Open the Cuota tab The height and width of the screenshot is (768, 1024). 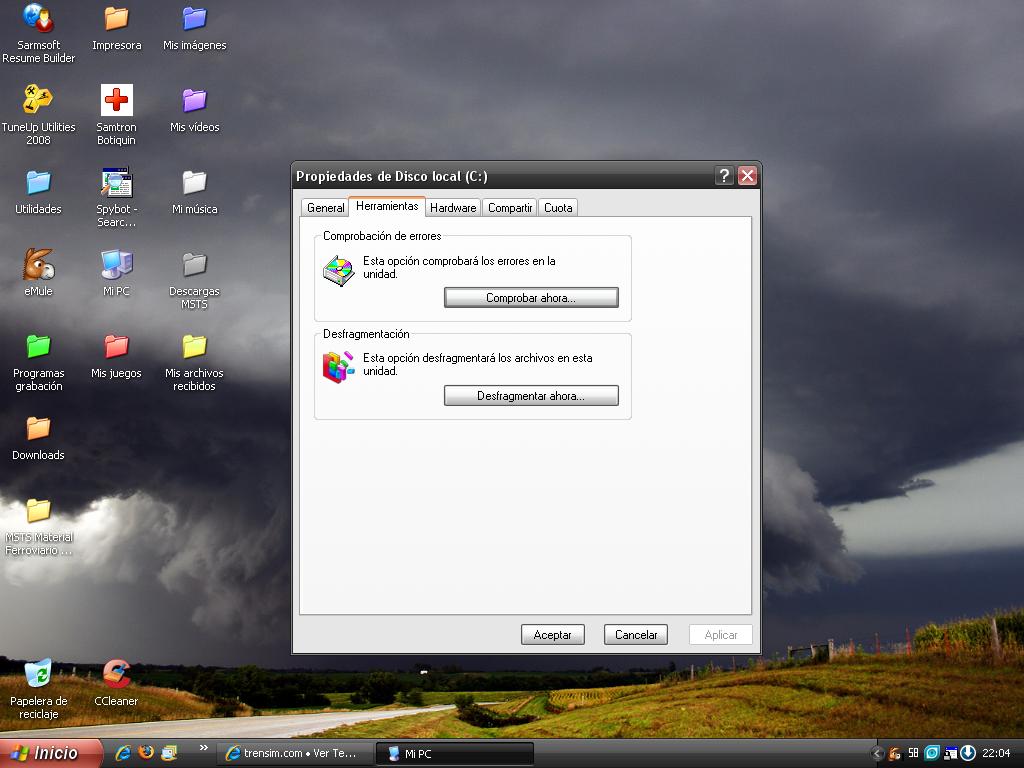(558, 208)
